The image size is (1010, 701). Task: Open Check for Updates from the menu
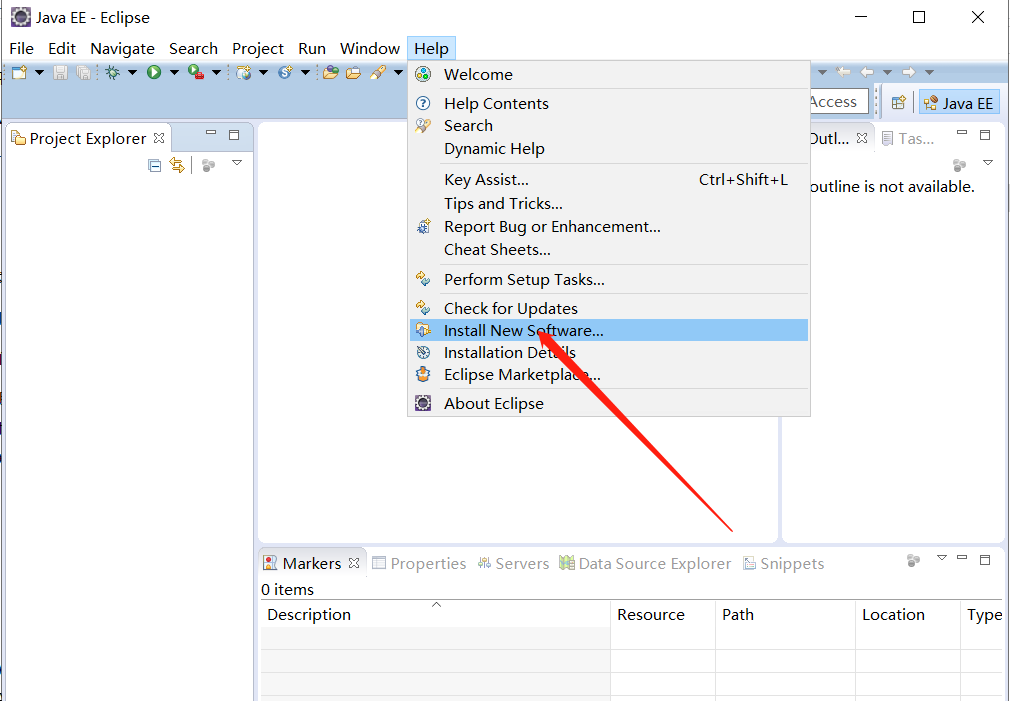tap(510, 308)
